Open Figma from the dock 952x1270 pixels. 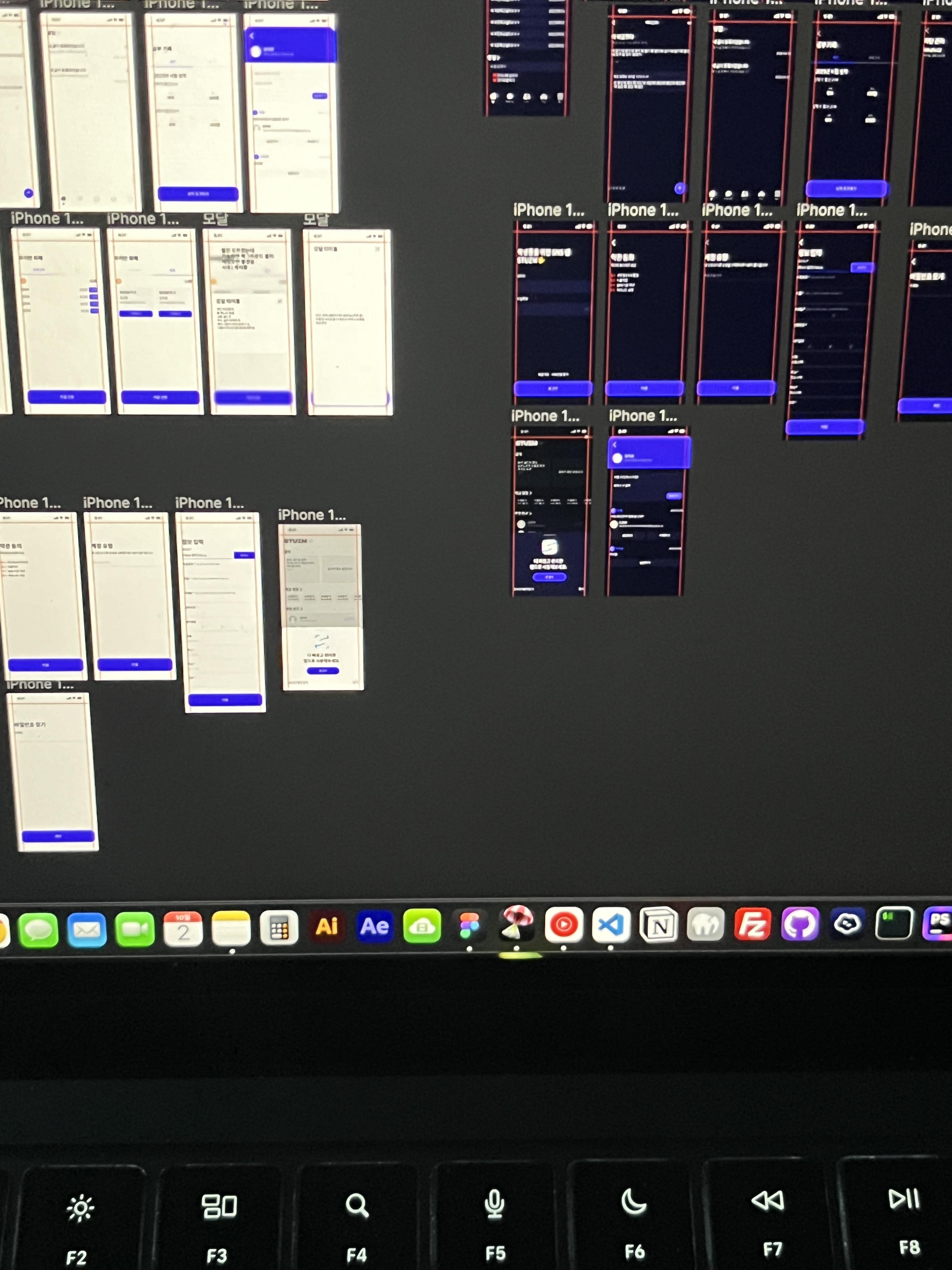pyautogui.click(x=469, y=925)
